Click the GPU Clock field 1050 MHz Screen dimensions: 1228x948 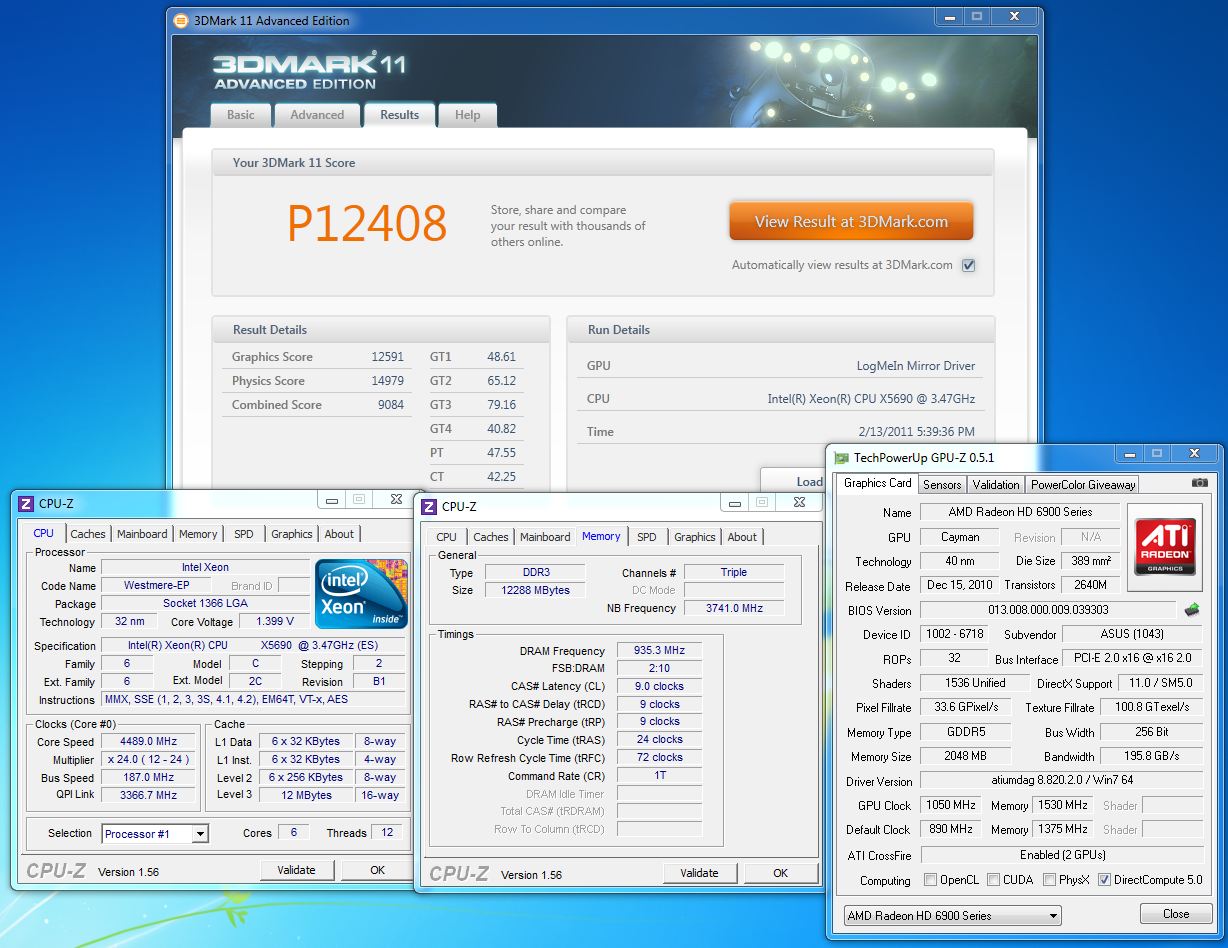click(950, 805)
